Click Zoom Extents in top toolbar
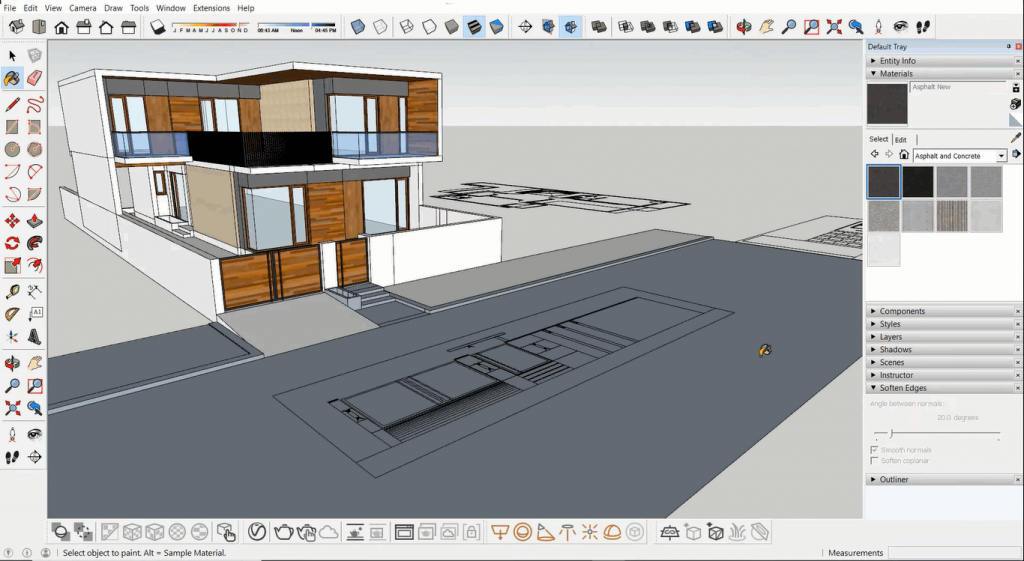The width and height of the screenshot is (1024, 561). point(833,27)
